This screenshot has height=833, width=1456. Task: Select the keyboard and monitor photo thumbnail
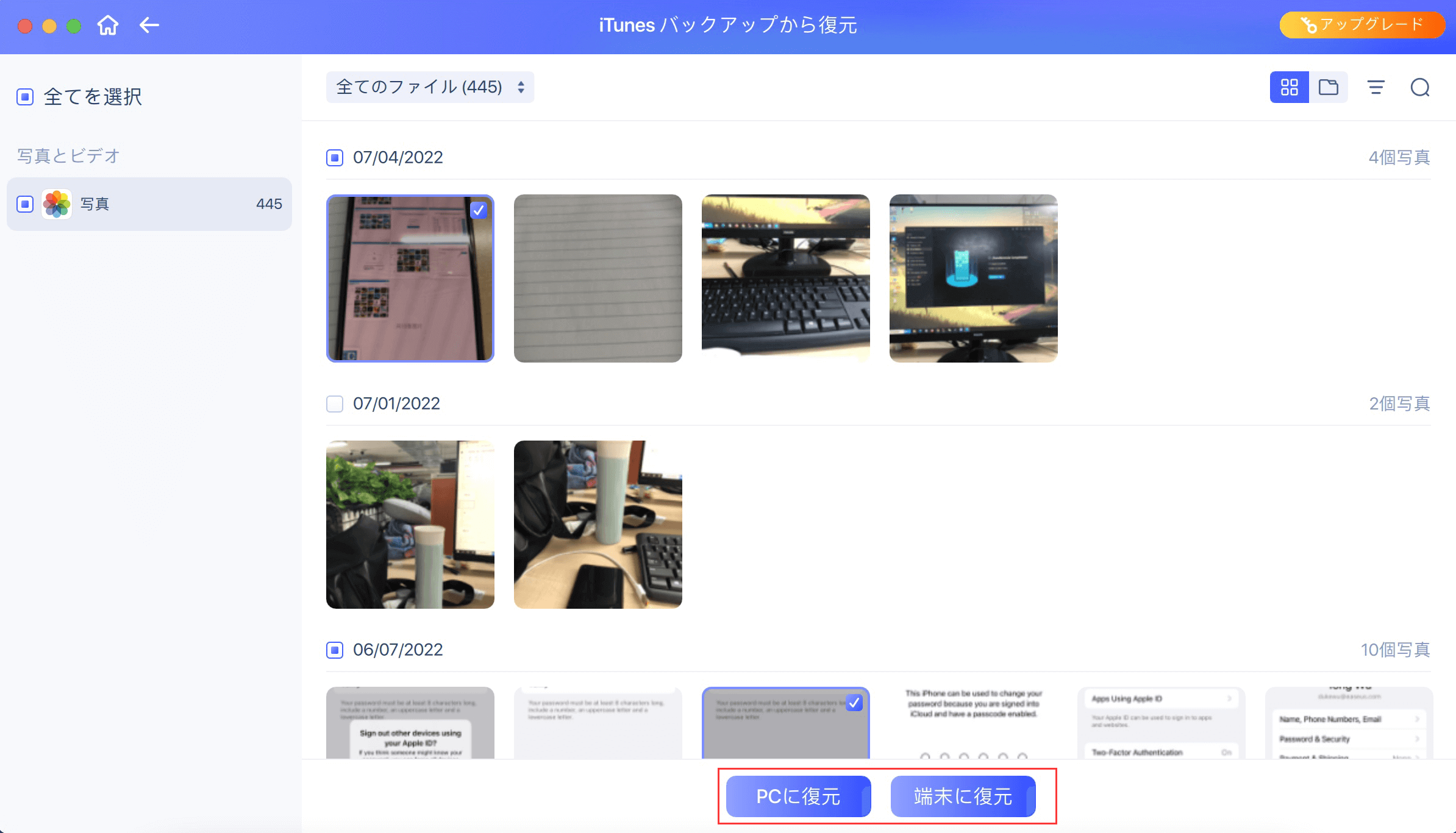pyautogui.click(x=785, y=278)
